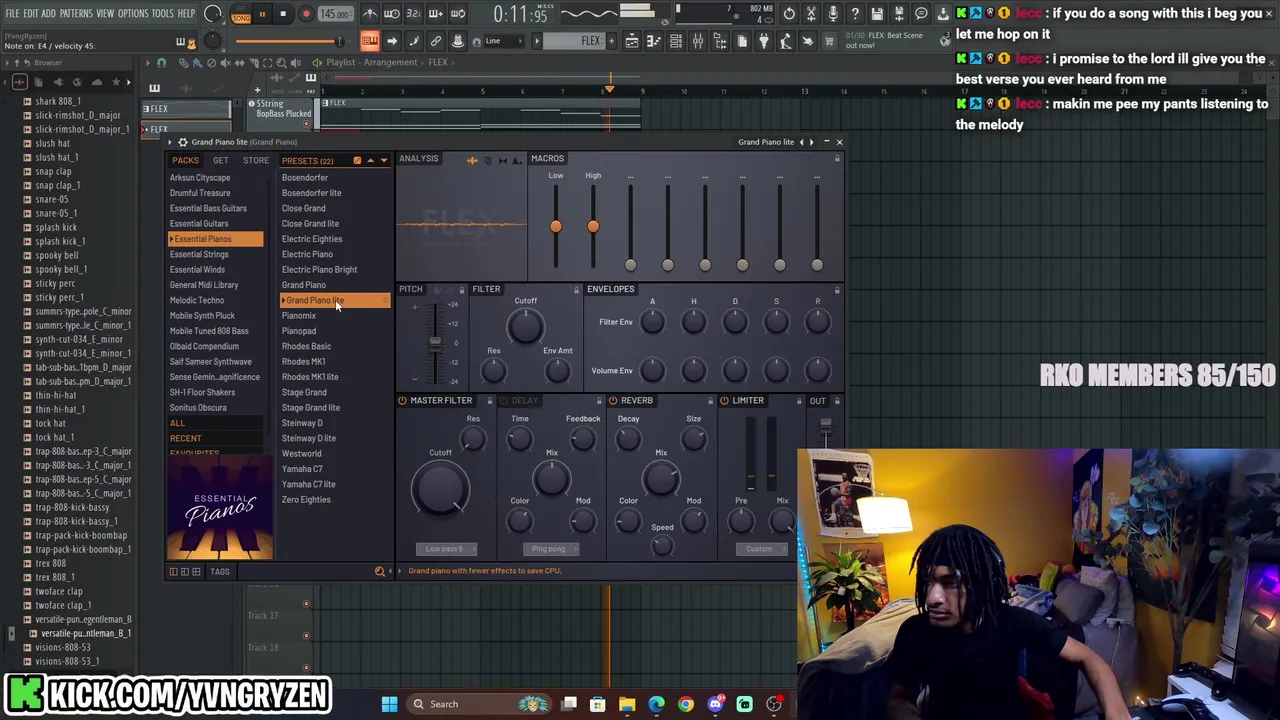Click the search magnifier icon in FLEX
Screen dimensions: 1280x720
click(x=379, y=571)
